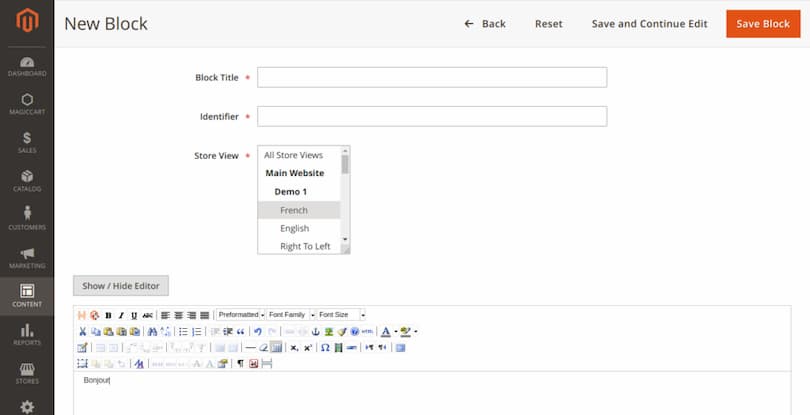Screen dimensions: 810x415
Task: Click the underline formatting icon
Action: pyautogui.click(x=134, y=315)
